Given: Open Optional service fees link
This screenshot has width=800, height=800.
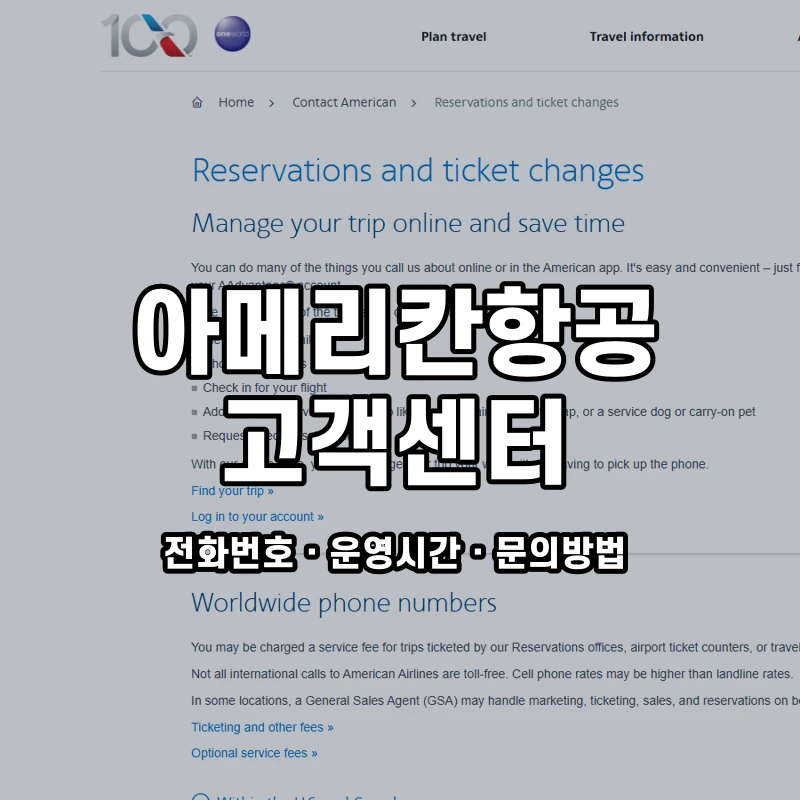Looking at the screenshot, I should (x=254, y=753).
